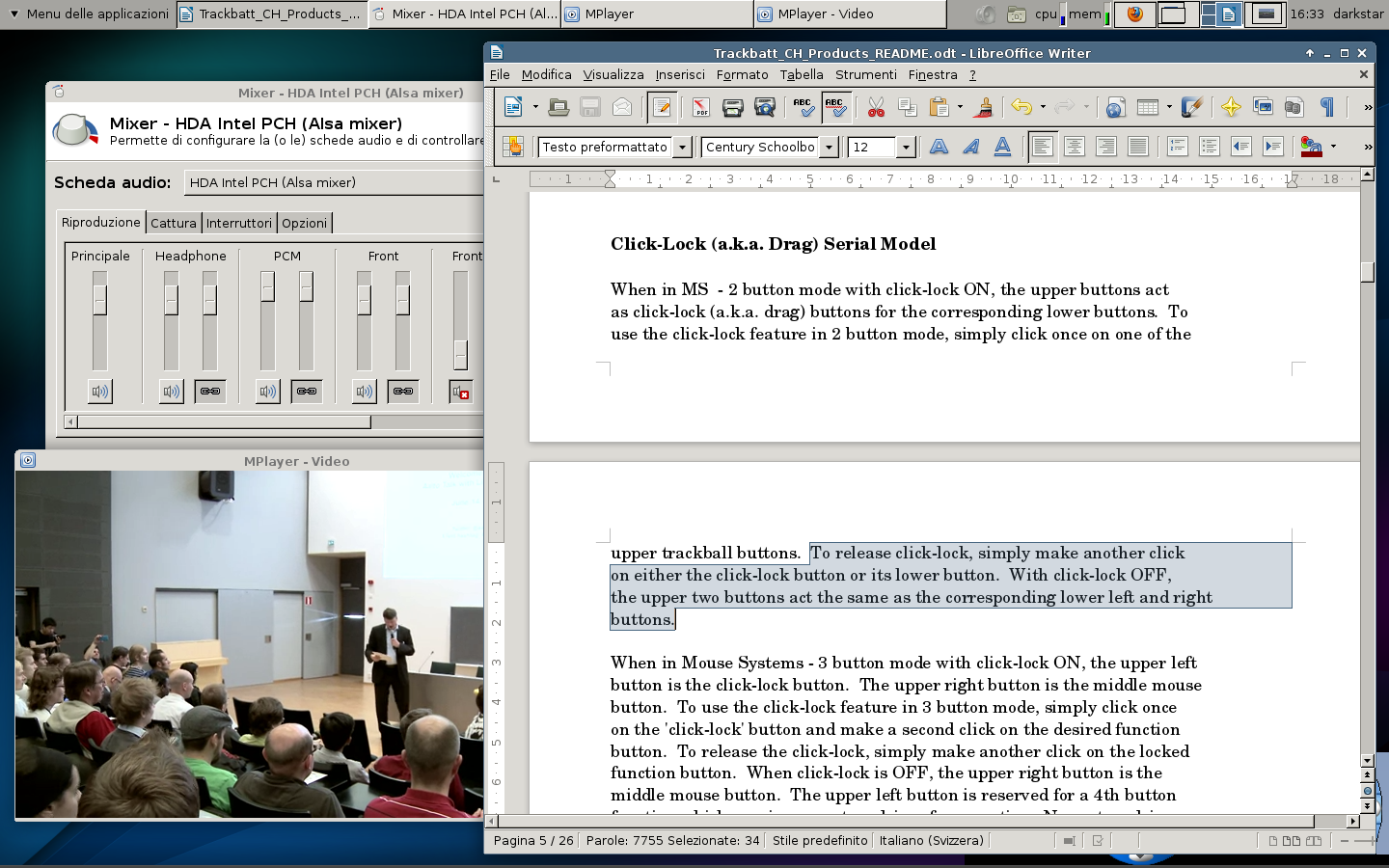Toggle Headphone channel lock link button
Image resolution: width=1389 pixels, height=868 pixels.
point(210,392)
